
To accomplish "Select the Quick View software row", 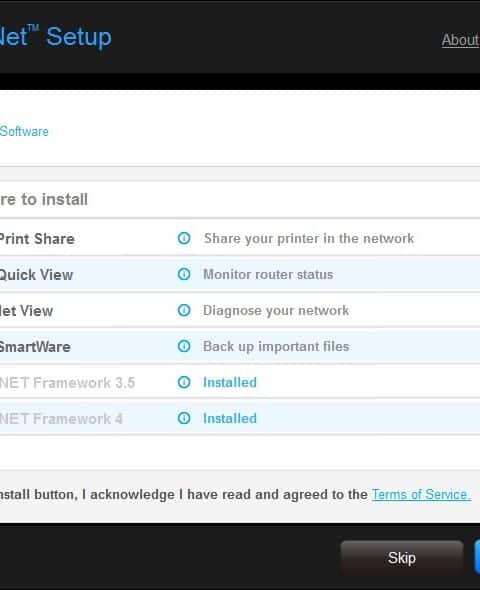I will (240, 275).
